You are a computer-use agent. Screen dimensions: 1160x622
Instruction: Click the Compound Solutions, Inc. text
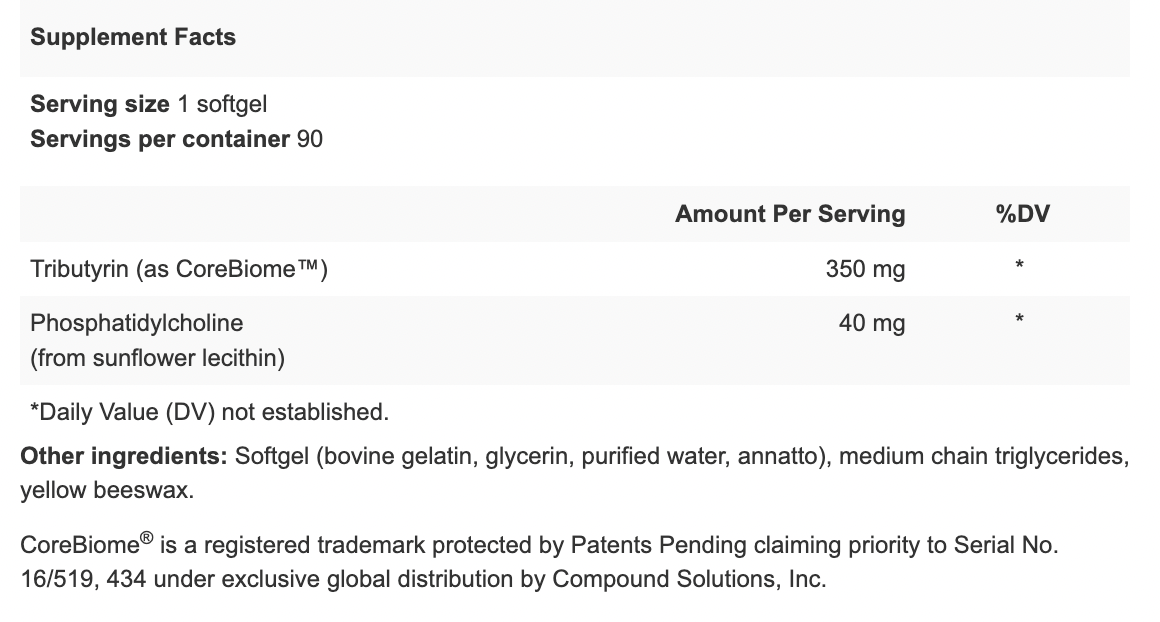[x=689, y=579]
